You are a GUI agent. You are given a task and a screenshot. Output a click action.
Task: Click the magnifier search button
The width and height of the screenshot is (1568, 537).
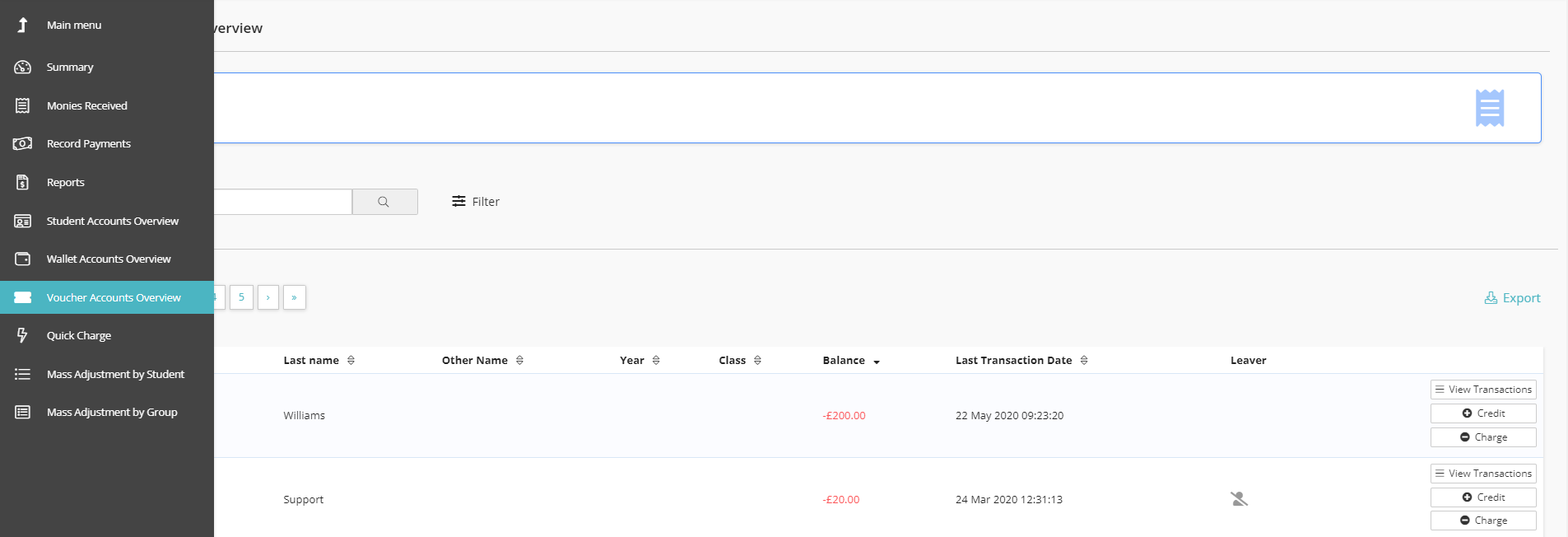tap(384, 202)
